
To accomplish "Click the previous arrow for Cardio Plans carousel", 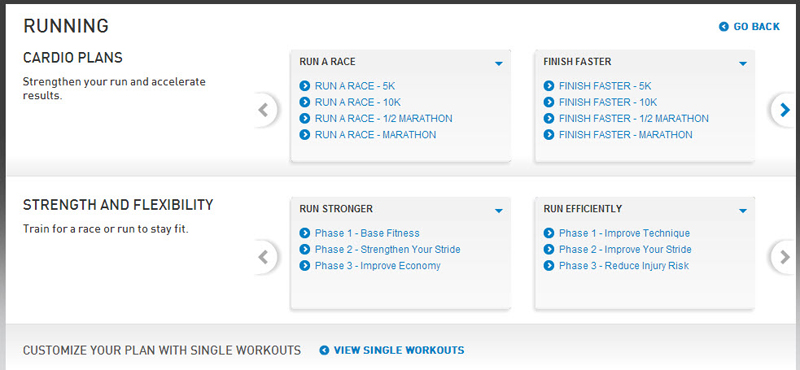I will pyautogui.click(x=264, y=109).
